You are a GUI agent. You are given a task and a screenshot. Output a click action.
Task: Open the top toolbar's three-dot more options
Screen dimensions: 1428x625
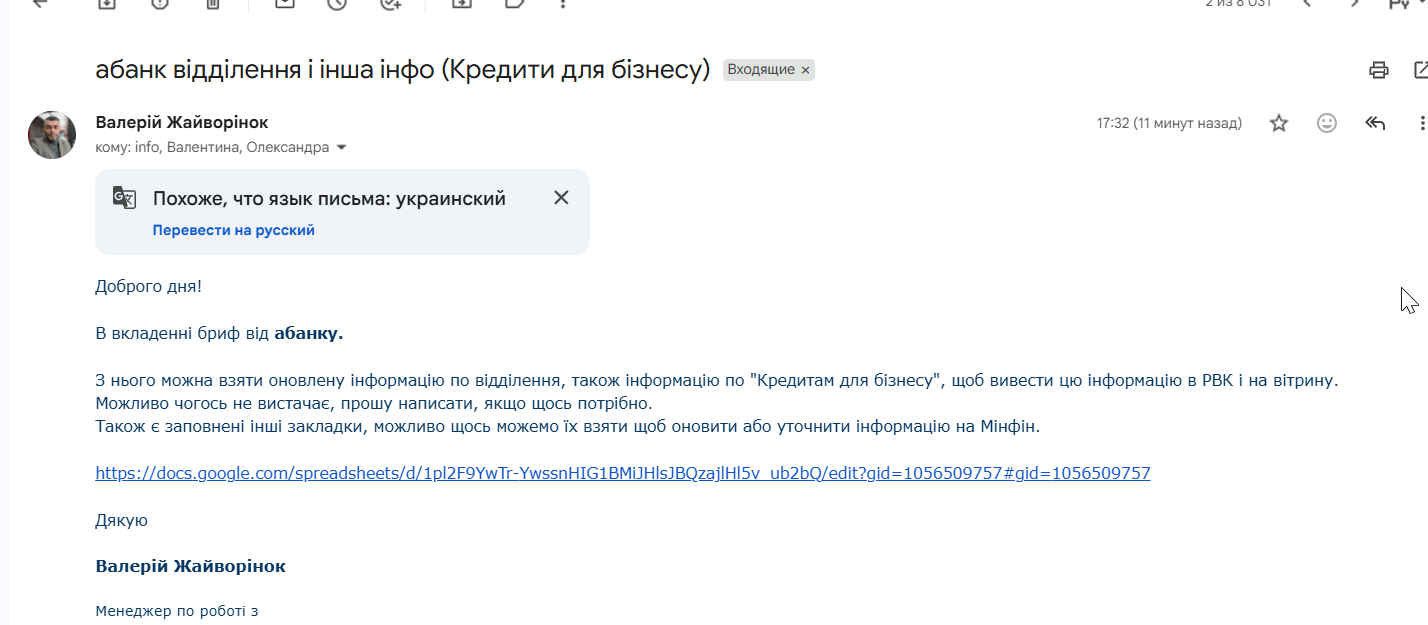pos(563,4)
